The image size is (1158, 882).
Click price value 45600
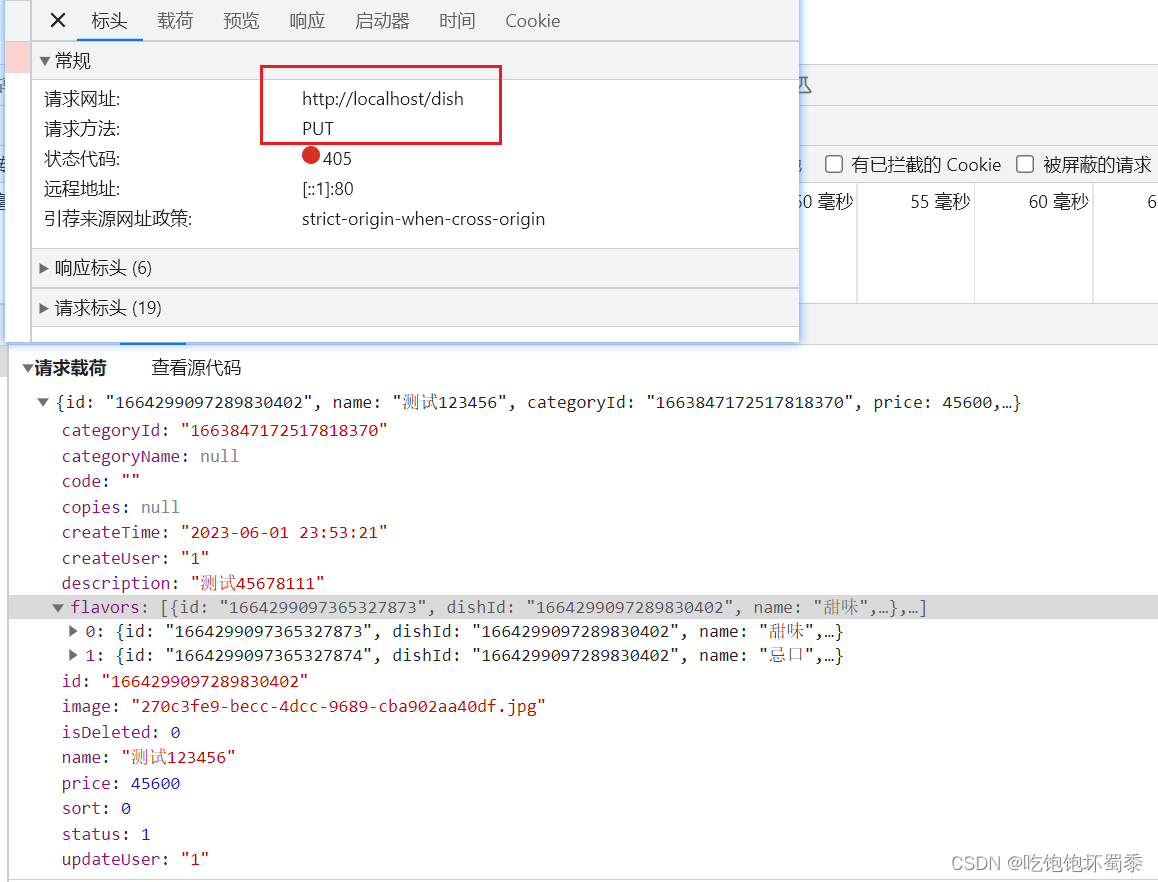pos(156,784)
